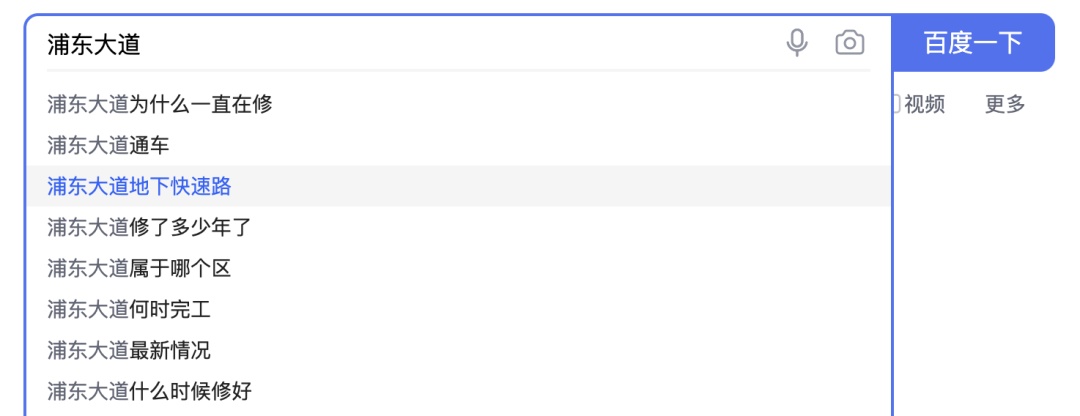Click suggestion 浦东大道属于哪个区
This screenshot has height=416, width=1080.
(x=139, y=268)
